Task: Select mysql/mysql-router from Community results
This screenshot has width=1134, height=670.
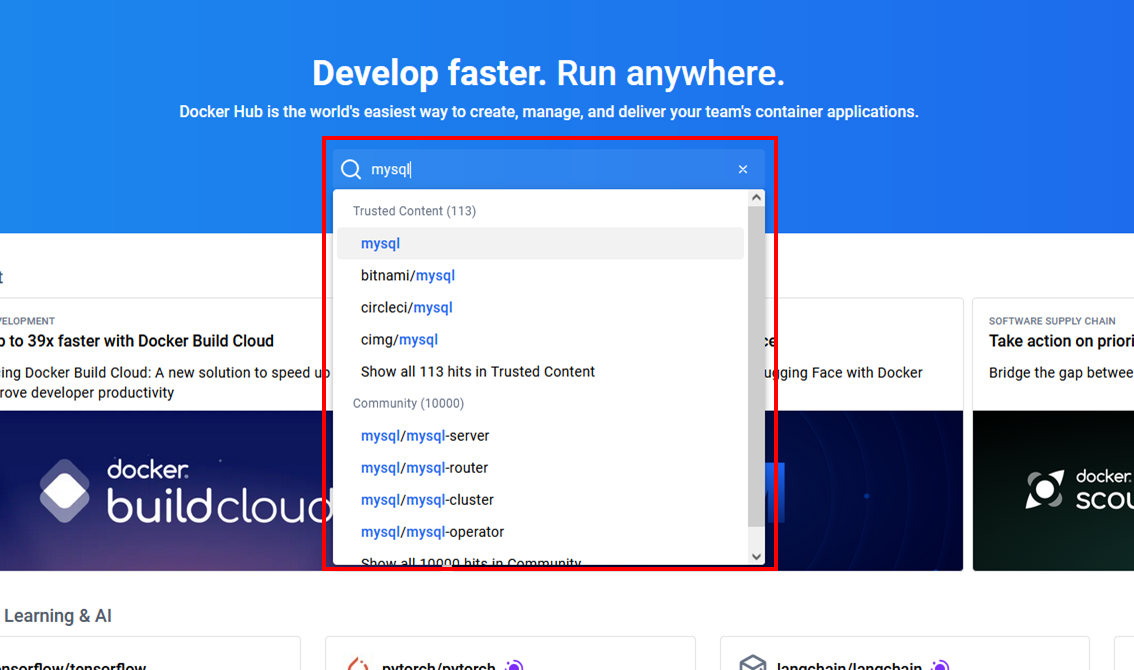Action: click(x=540, y=467)
